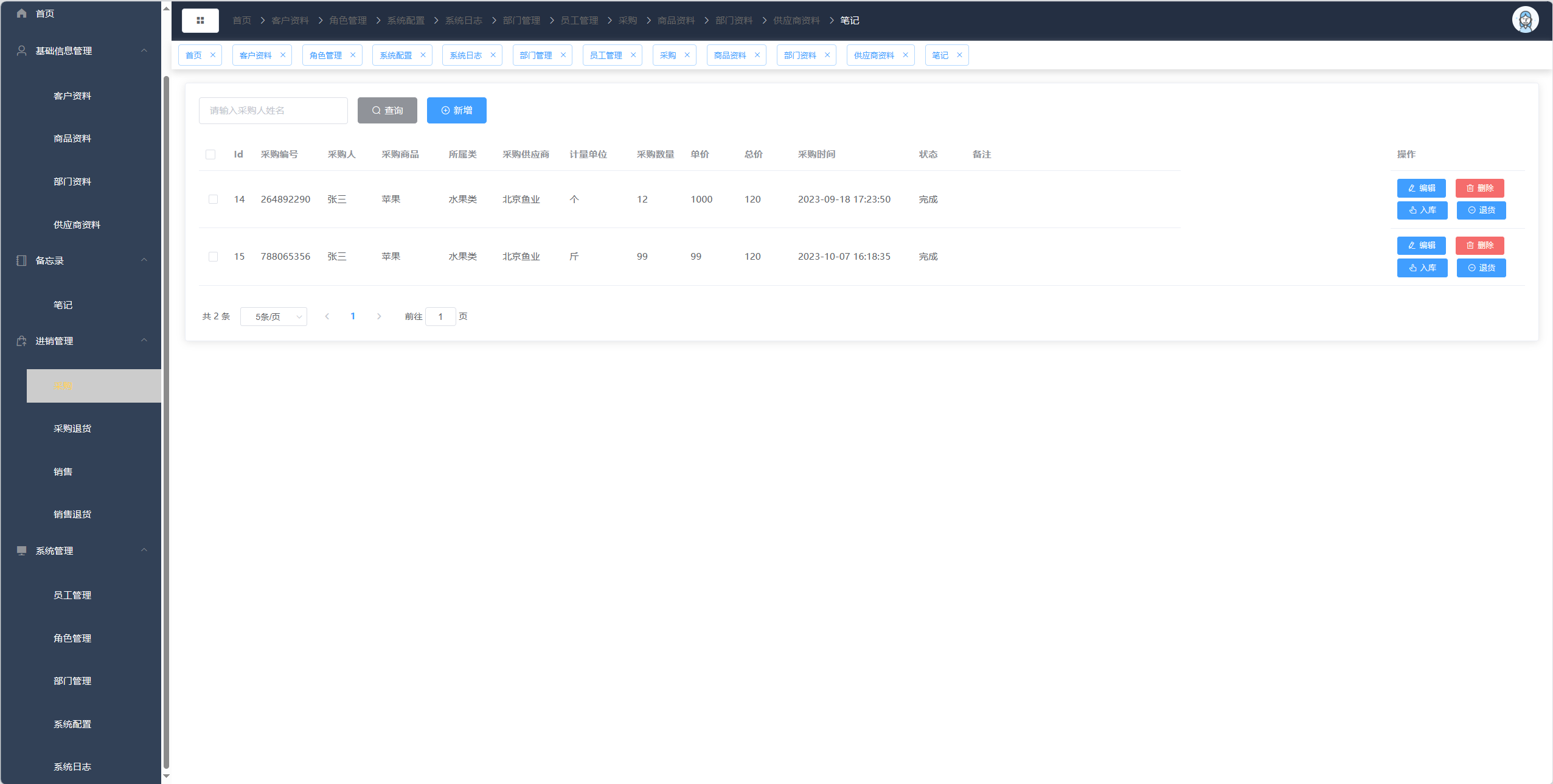Click the grid menu icon in header
Screen dimensions: 1553x784
[200, 21]
